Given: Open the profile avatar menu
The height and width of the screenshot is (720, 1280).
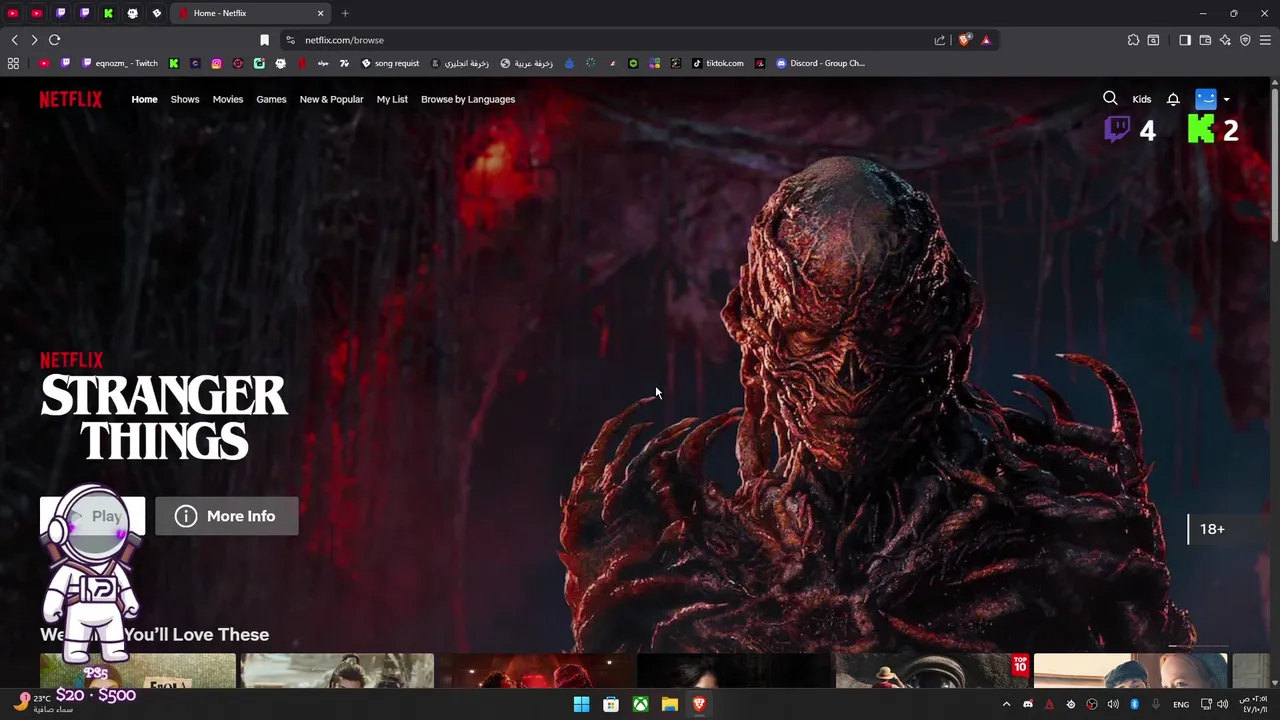Looking at the screenshot, I should pos(1205,99).
